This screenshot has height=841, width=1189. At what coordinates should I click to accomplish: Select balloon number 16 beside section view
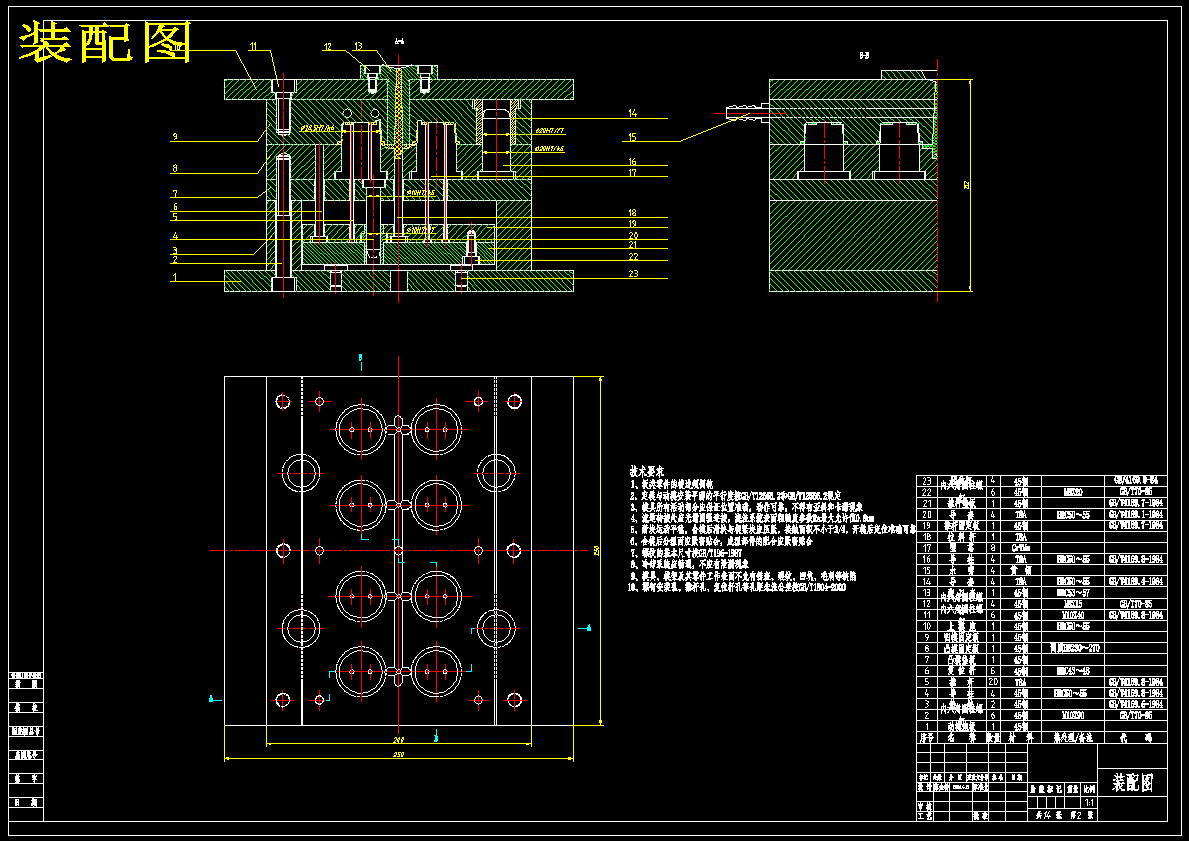click(x=632, y=162)
